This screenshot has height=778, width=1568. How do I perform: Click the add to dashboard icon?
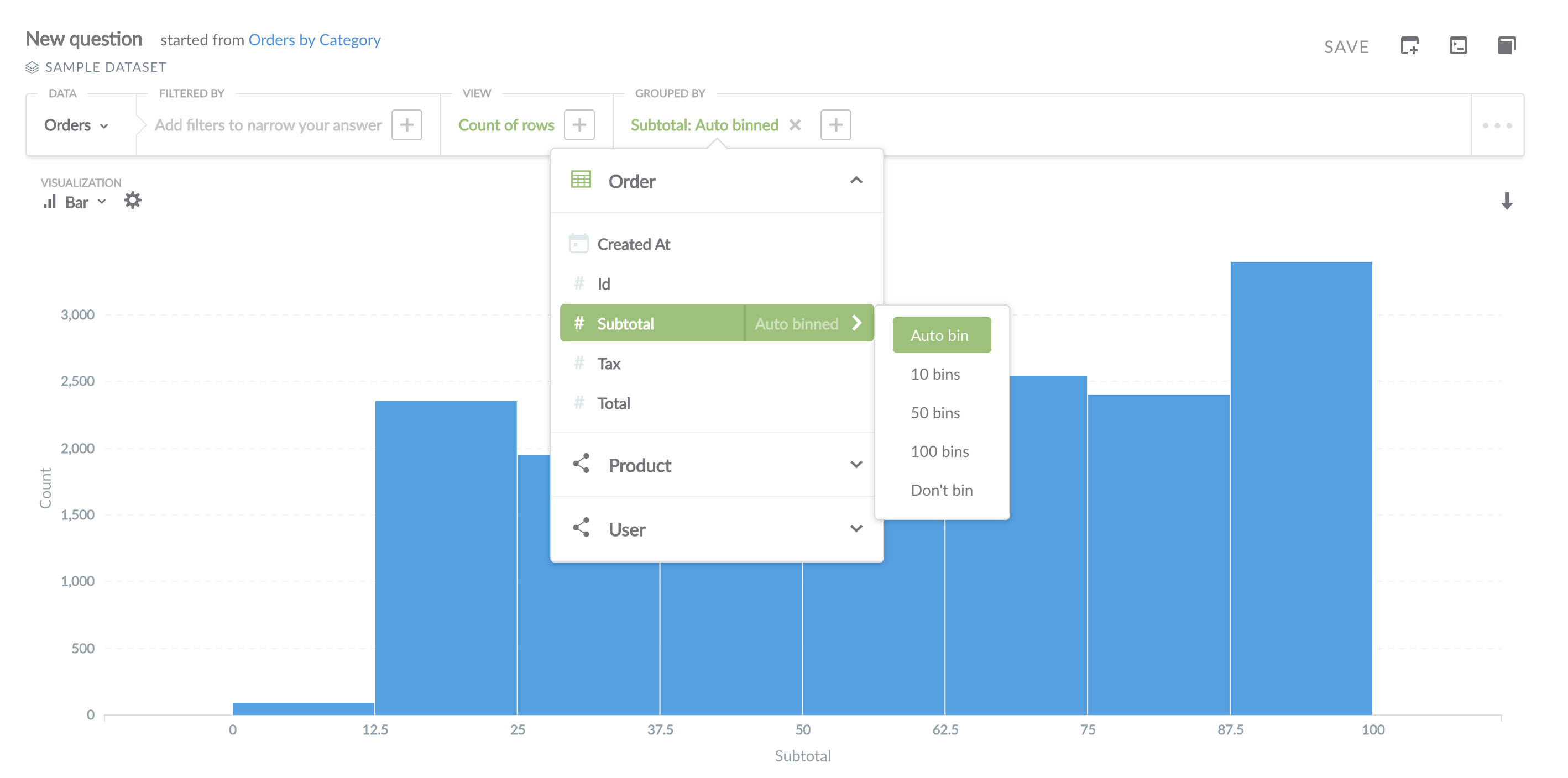(1409, 46)
